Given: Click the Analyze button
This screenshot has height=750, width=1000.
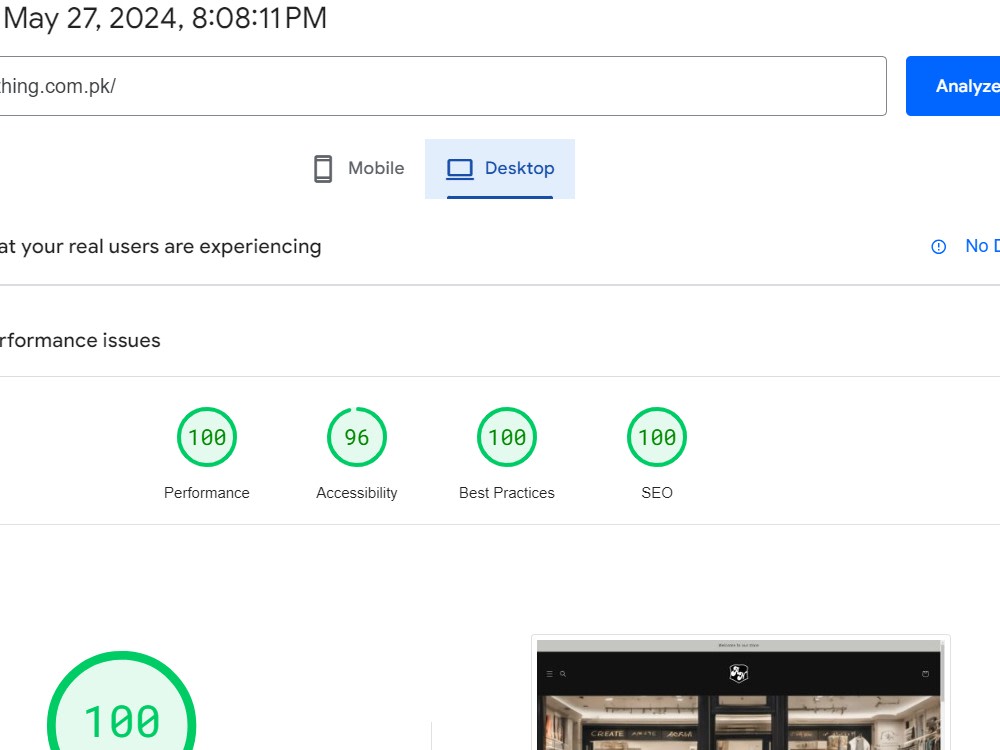Looking at the screenshot, I should point(953,86).
